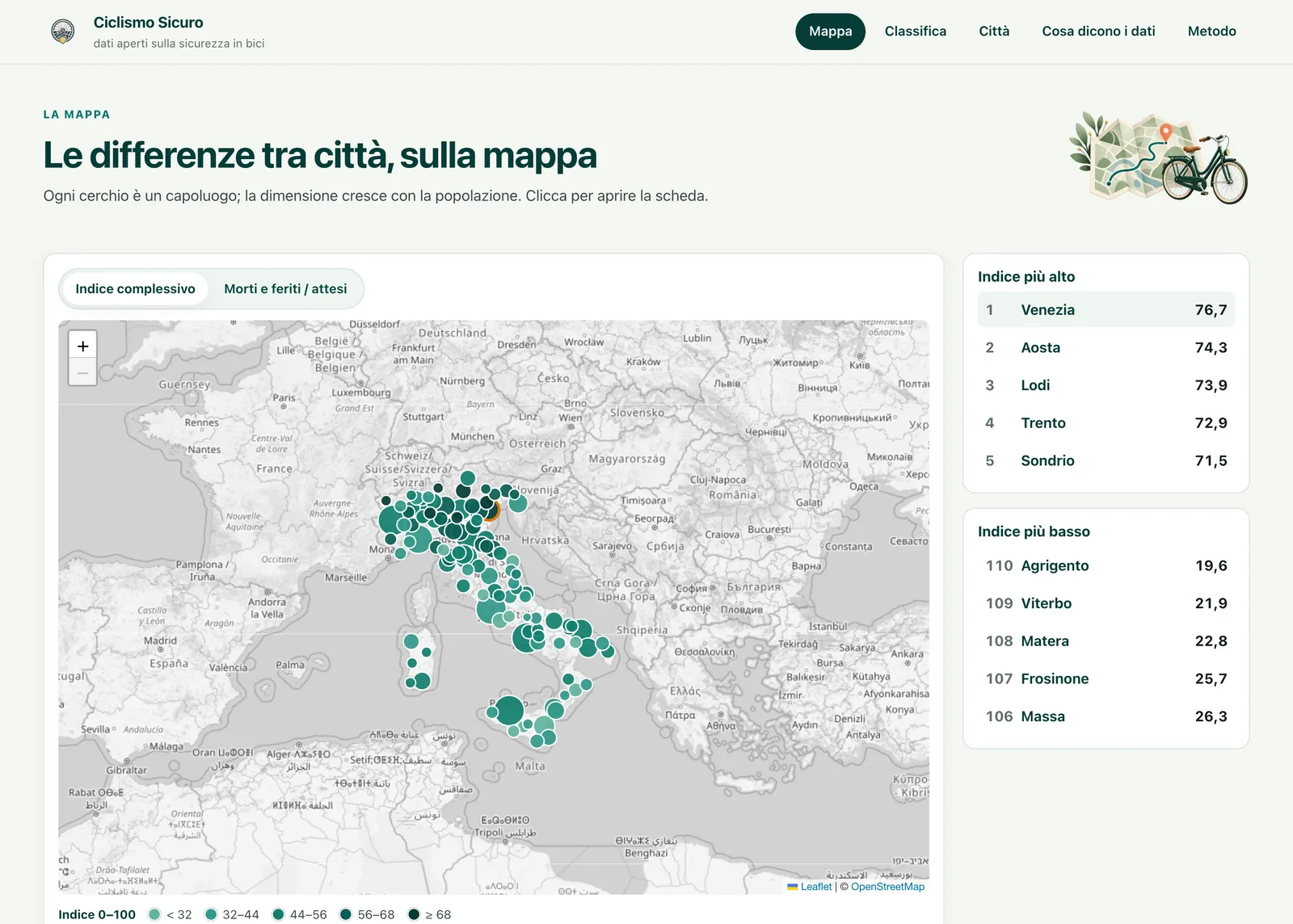The width and height of the screenshot is (1293, 924).
Task: Click the '< 32' legend color dot
Action: 154,914
